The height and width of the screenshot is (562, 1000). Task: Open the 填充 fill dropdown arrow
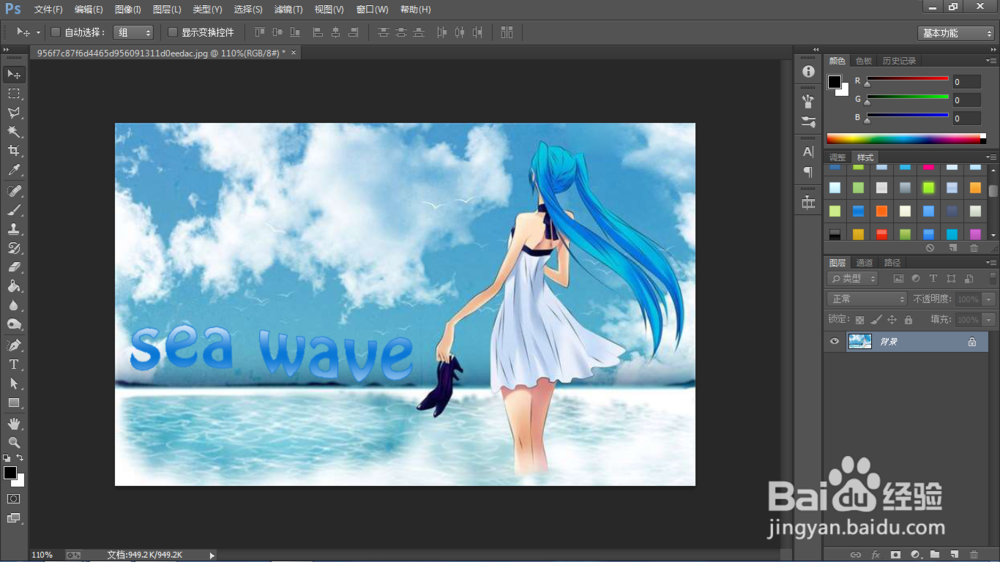(989, 320)
